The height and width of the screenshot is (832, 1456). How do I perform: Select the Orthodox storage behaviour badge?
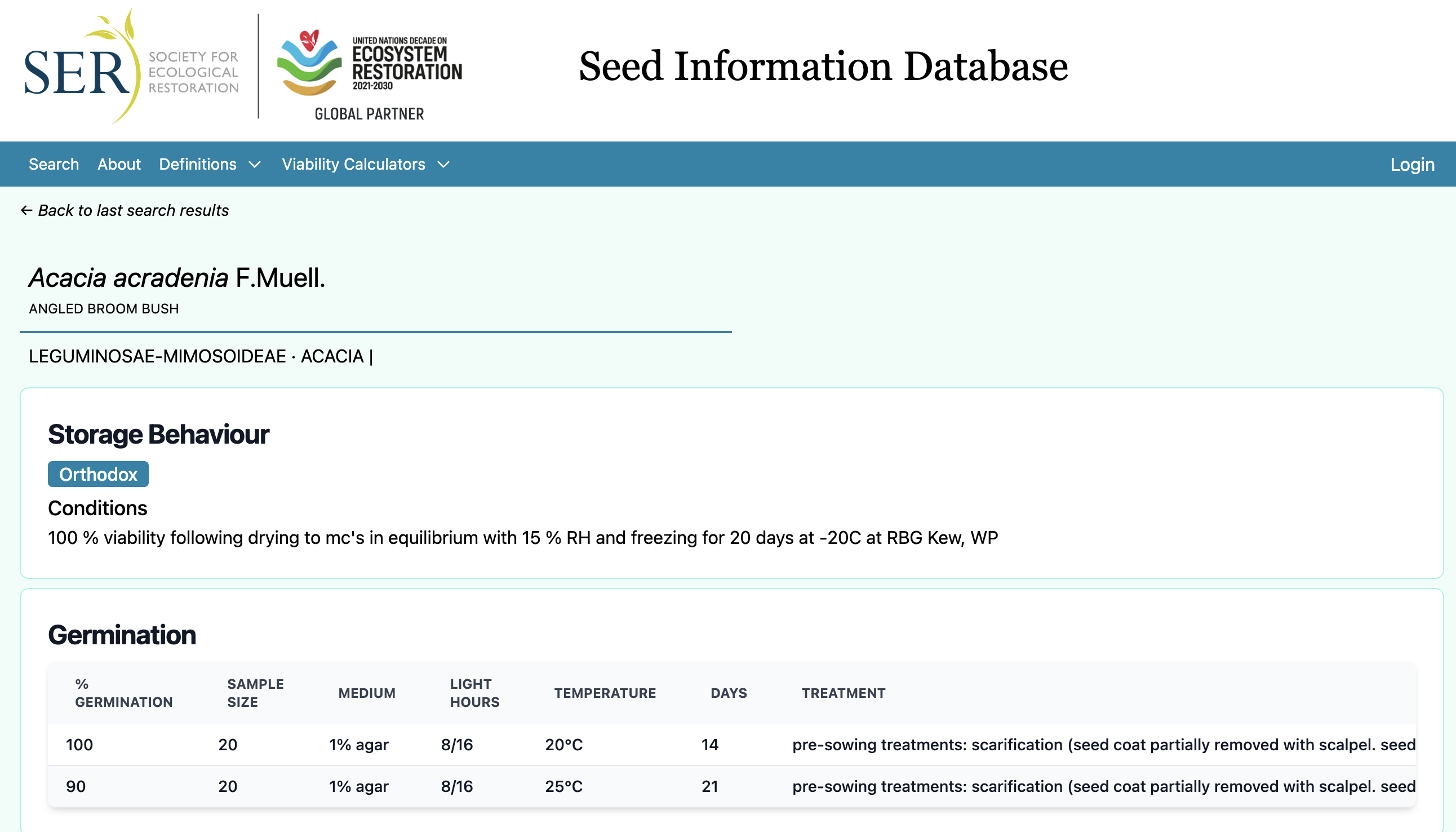coord(97,473)
